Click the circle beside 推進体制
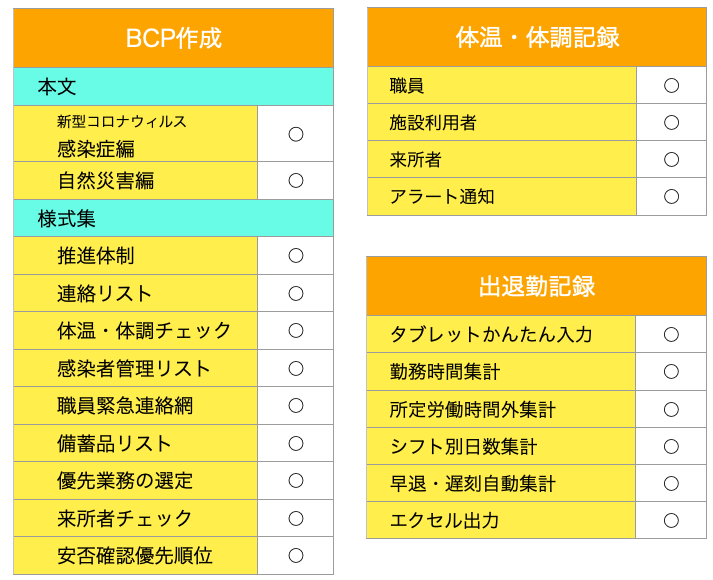 296,255
